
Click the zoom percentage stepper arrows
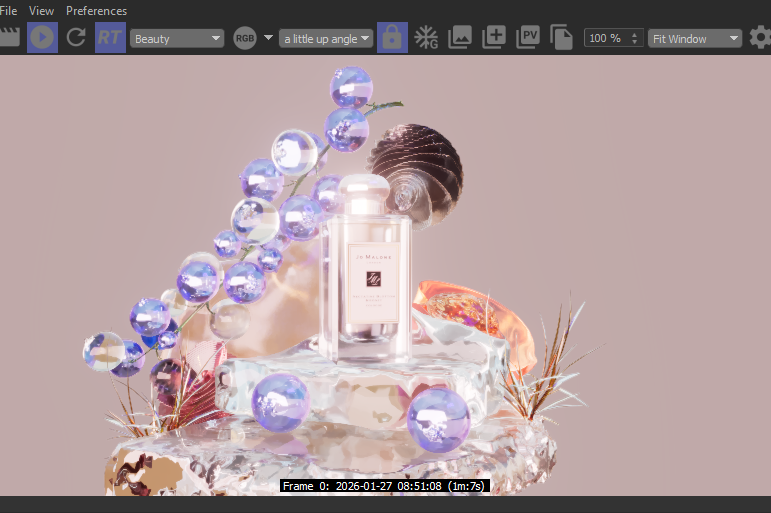pyautogui.click(x=634, y=38)
